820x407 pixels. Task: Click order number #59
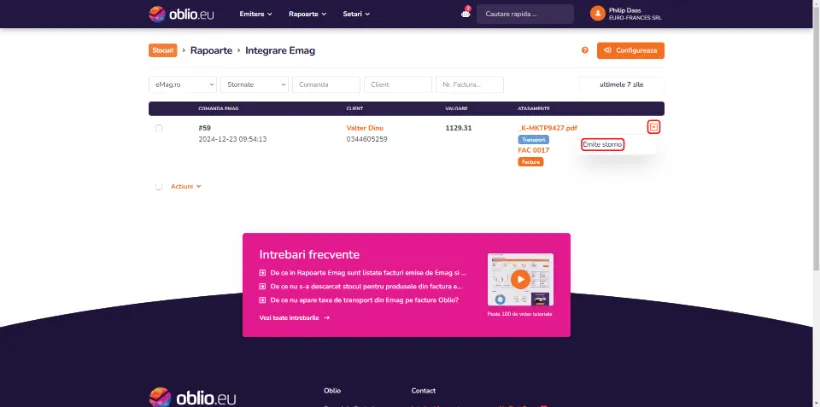coord(204,128)
